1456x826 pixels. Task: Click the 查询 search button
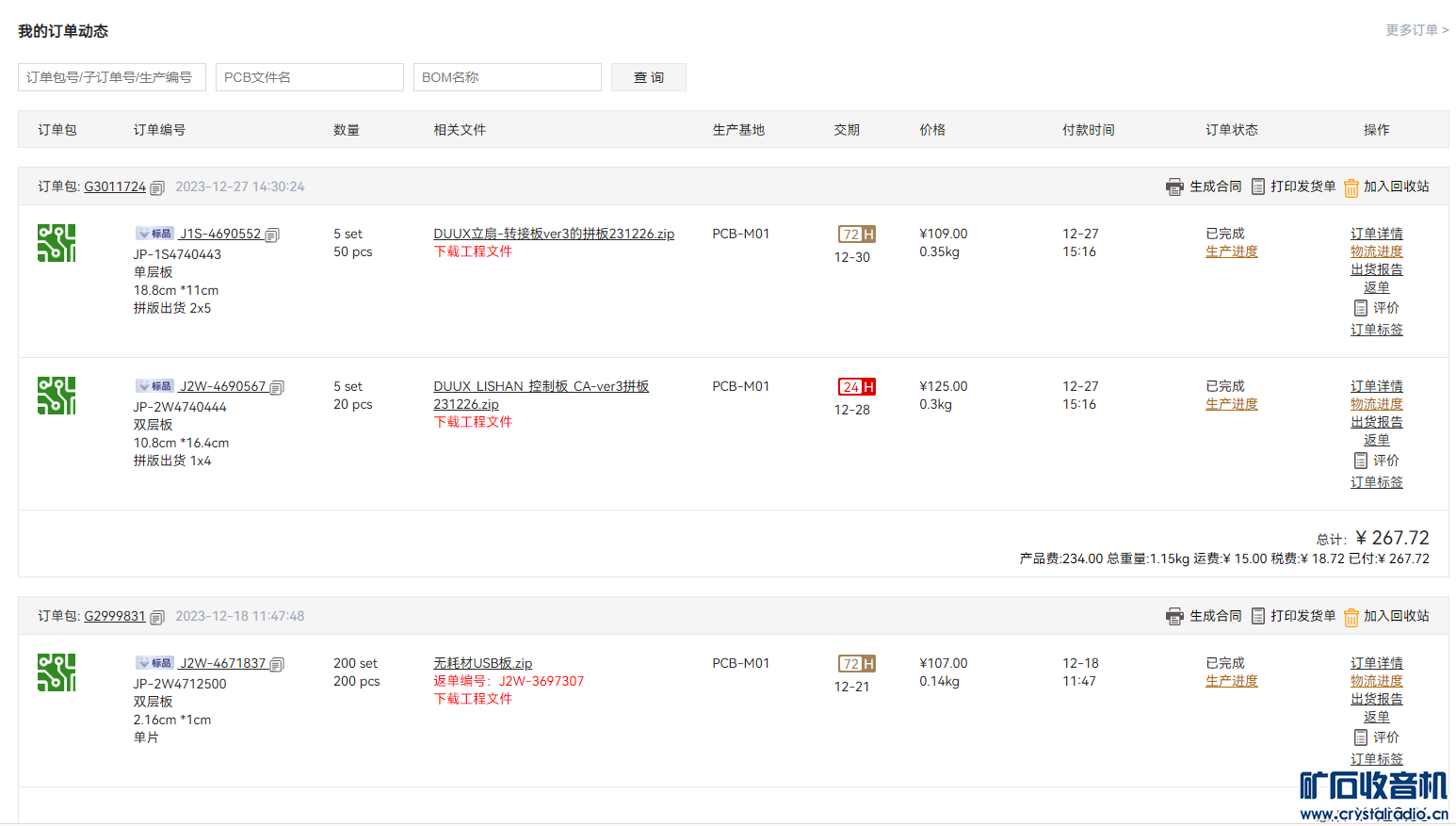[x=648, y=77]
